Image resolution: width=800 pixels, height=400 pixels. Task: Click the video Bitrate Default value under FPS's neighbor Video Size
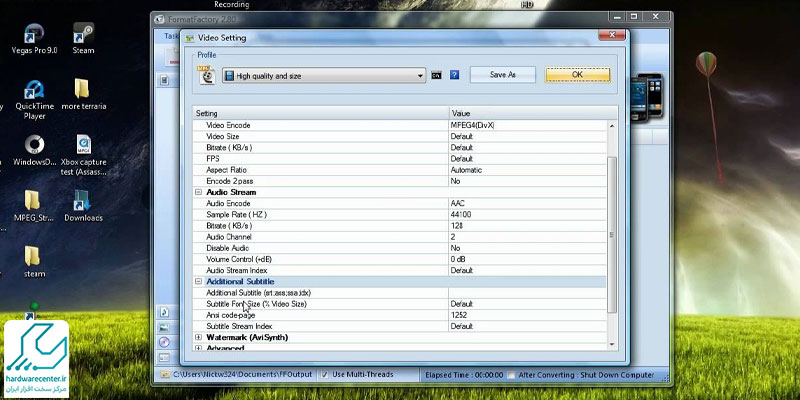click(528, 147)
